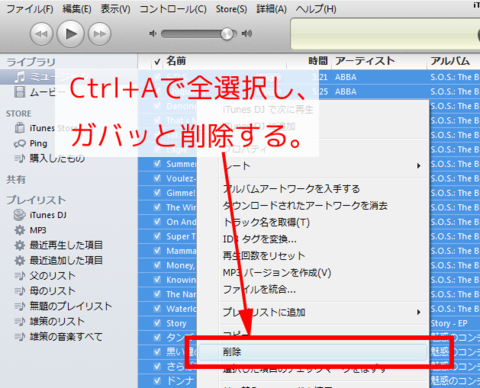This screenshot has height=388, width=480.
Task: Uncheck the Super T track checkbox
Action: (157, 236)
